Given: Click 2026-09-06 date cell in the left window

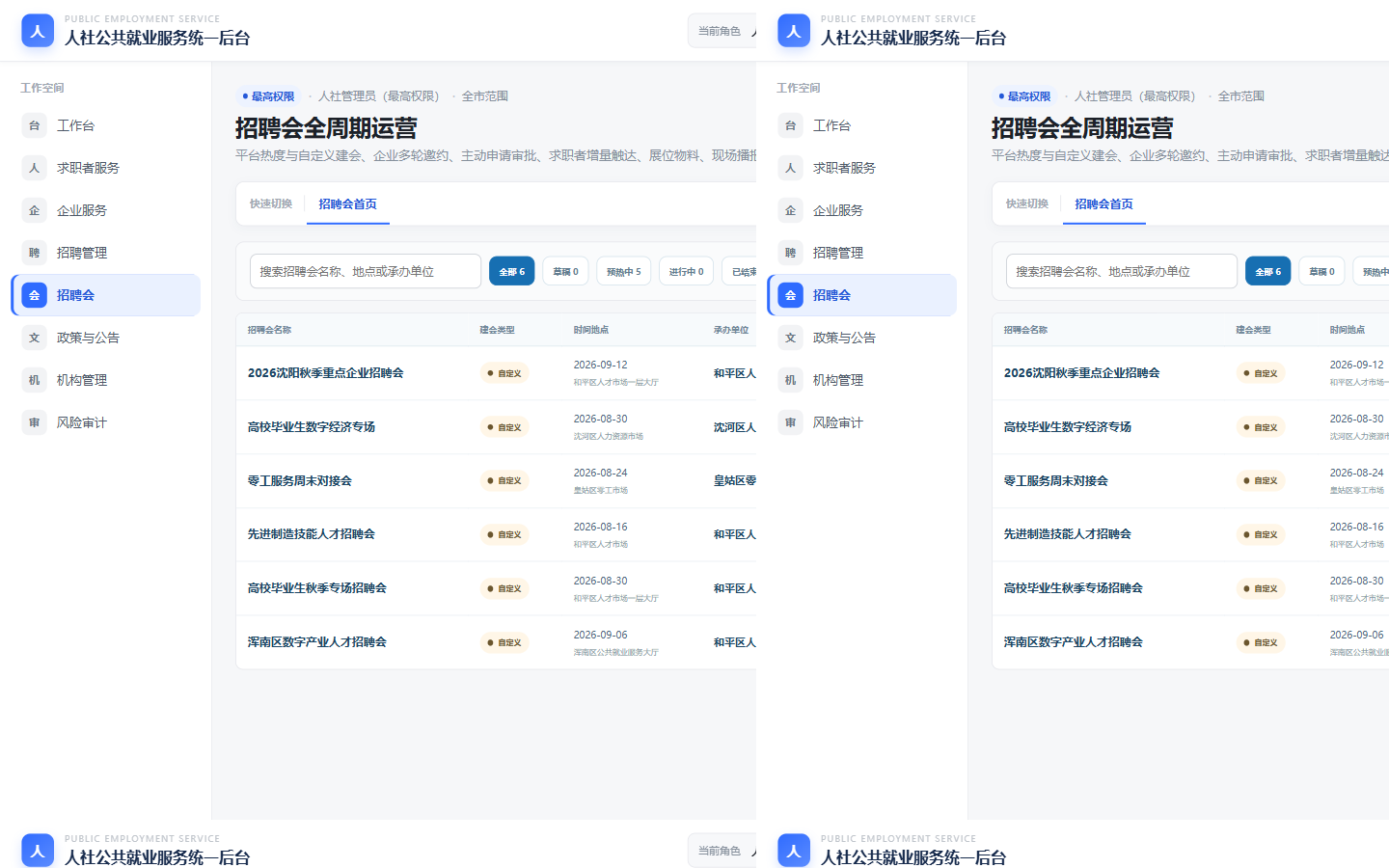Looking at the screenshot, I should point(600,636).
